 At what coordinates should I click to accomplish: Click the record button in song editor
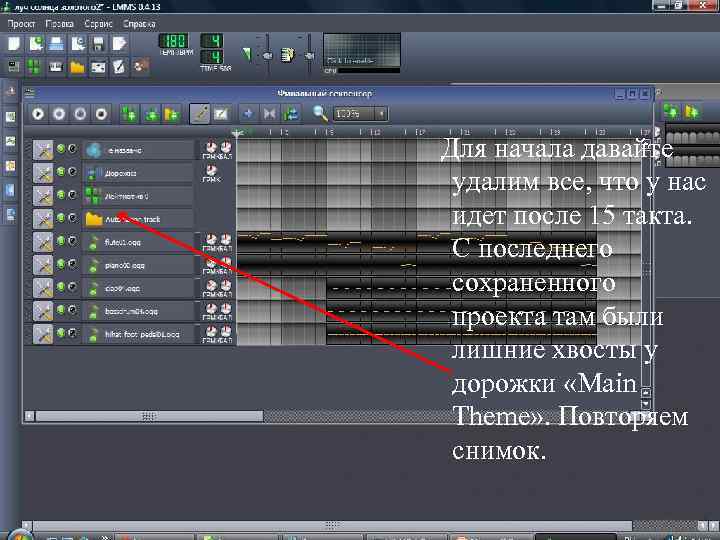[59, 113]
